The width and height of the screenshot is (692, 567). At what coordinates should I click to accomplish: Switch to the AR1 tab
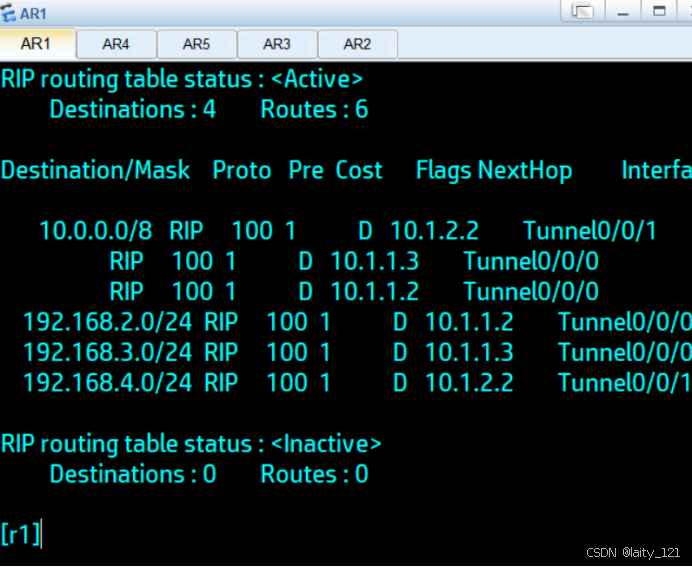37,44
